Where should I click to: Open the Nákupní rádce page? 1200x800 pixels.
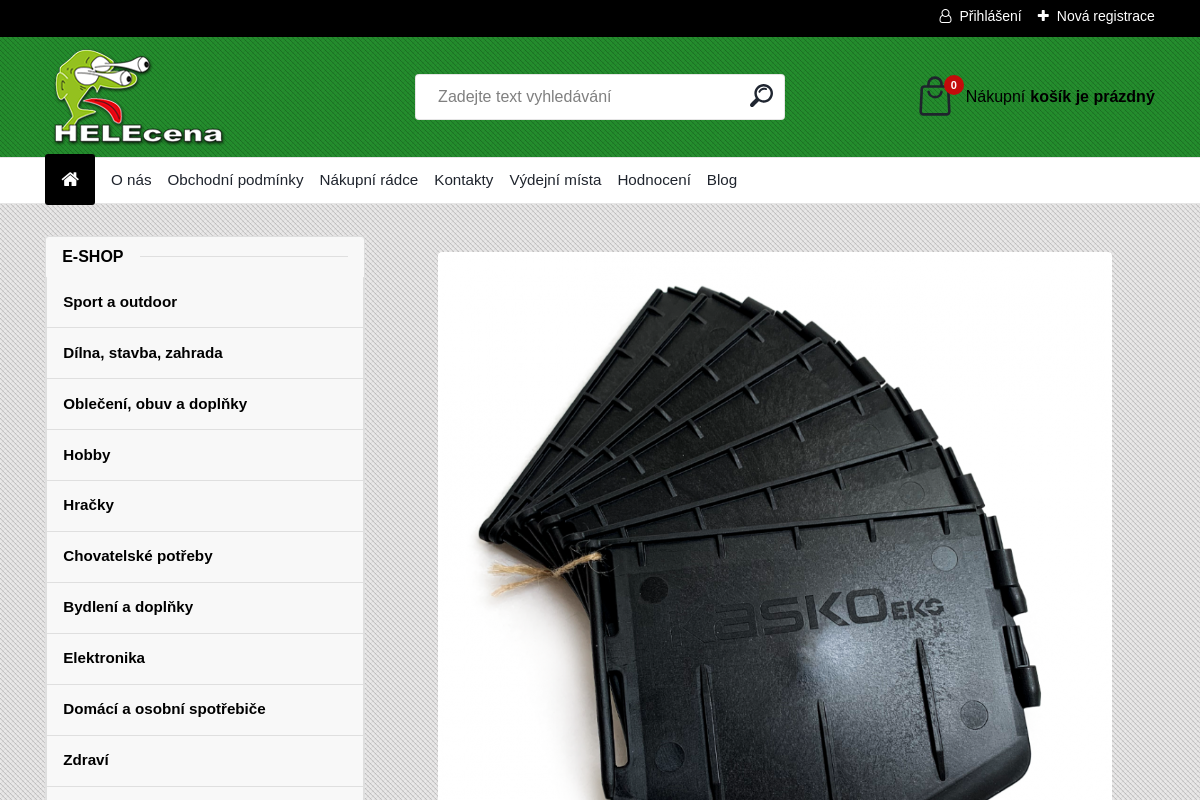tap(368, 180)
